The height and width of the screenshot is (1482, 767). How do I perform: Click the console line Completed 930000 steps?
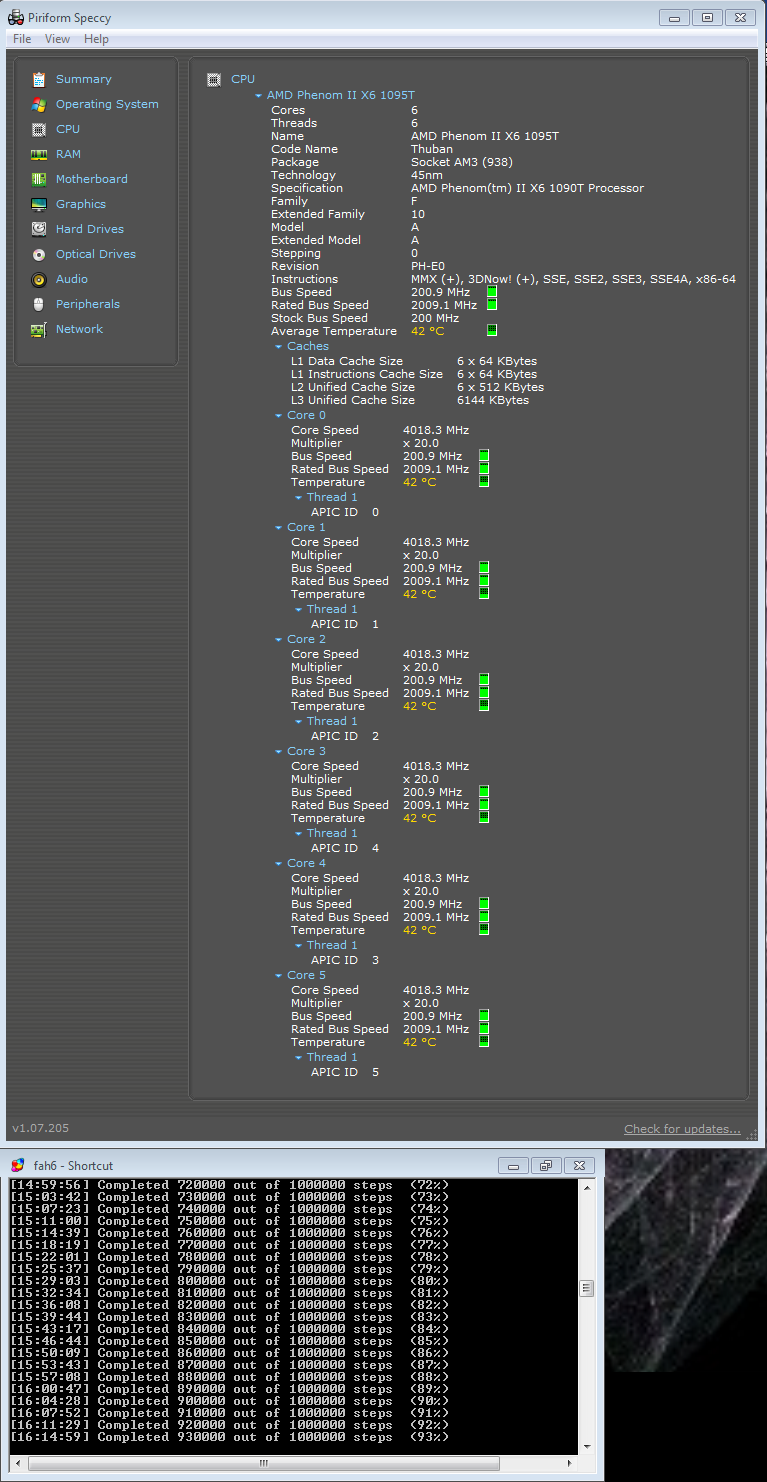pos(229,1437)
